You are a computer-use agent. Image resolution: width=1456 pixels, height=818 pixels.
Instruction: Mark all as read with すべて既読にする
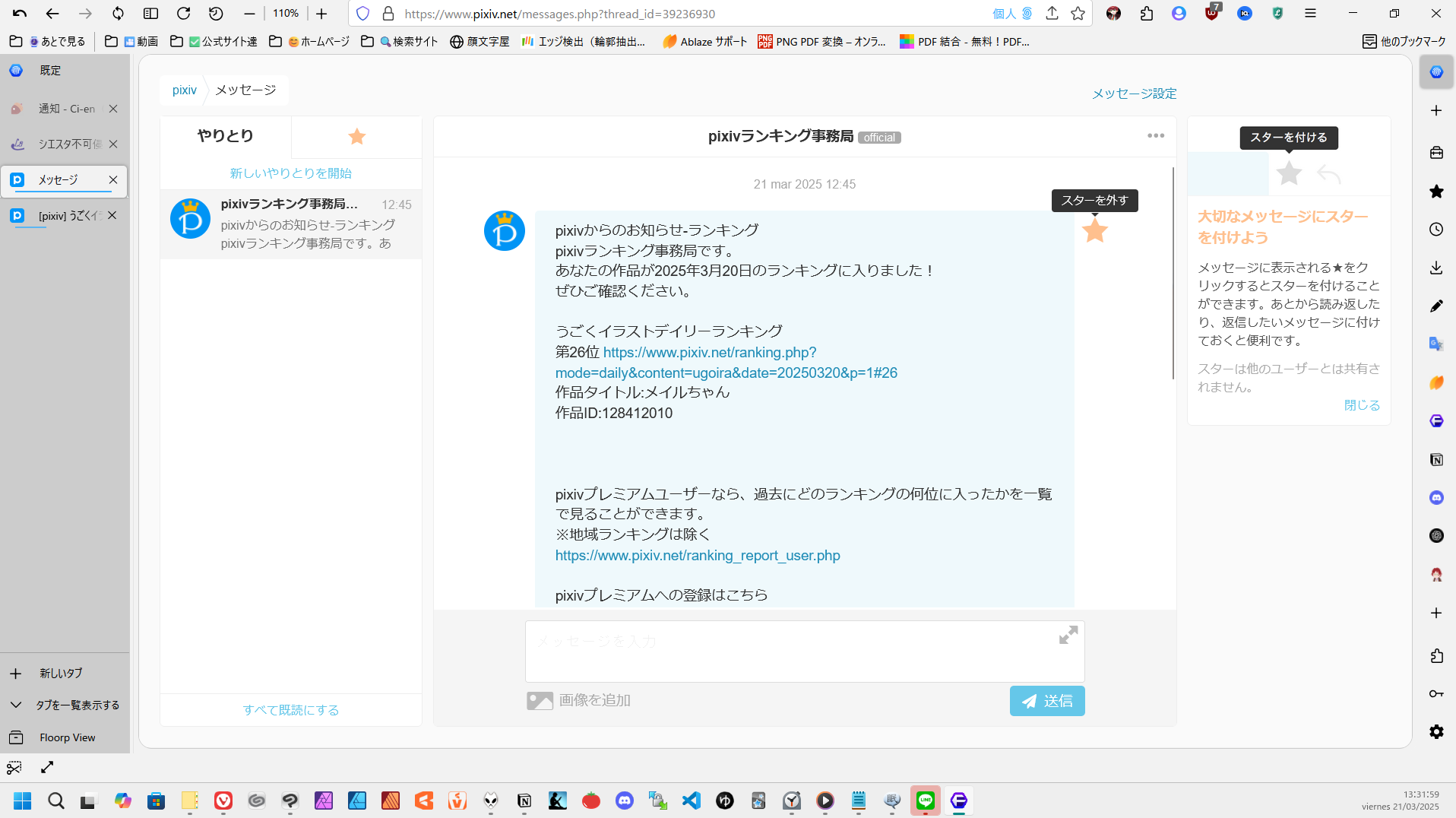pos(290,710)
